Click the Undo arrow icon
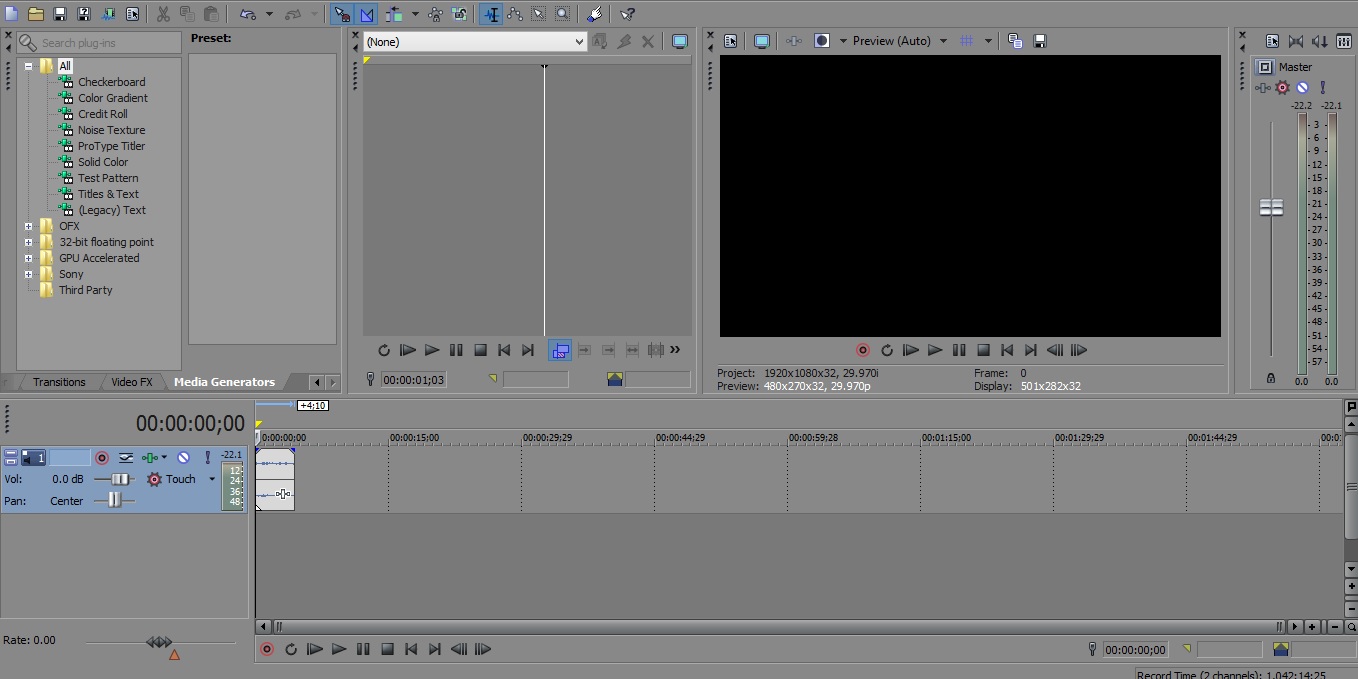The width and height of the screenshot is (1358, 679). click(247, 14)
